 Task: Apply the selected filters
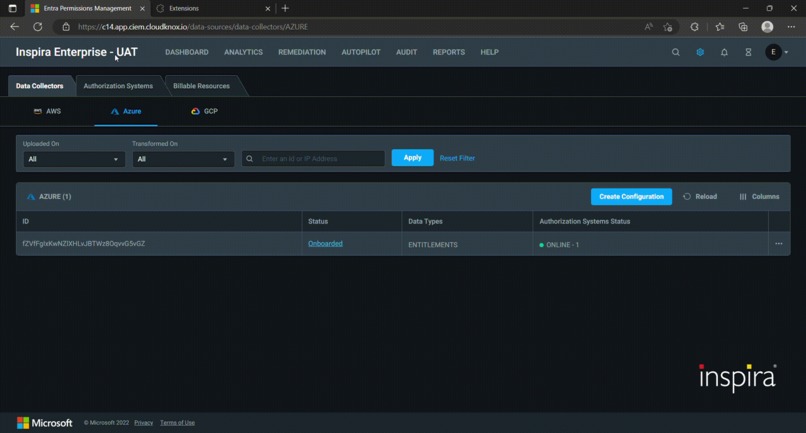412,158
